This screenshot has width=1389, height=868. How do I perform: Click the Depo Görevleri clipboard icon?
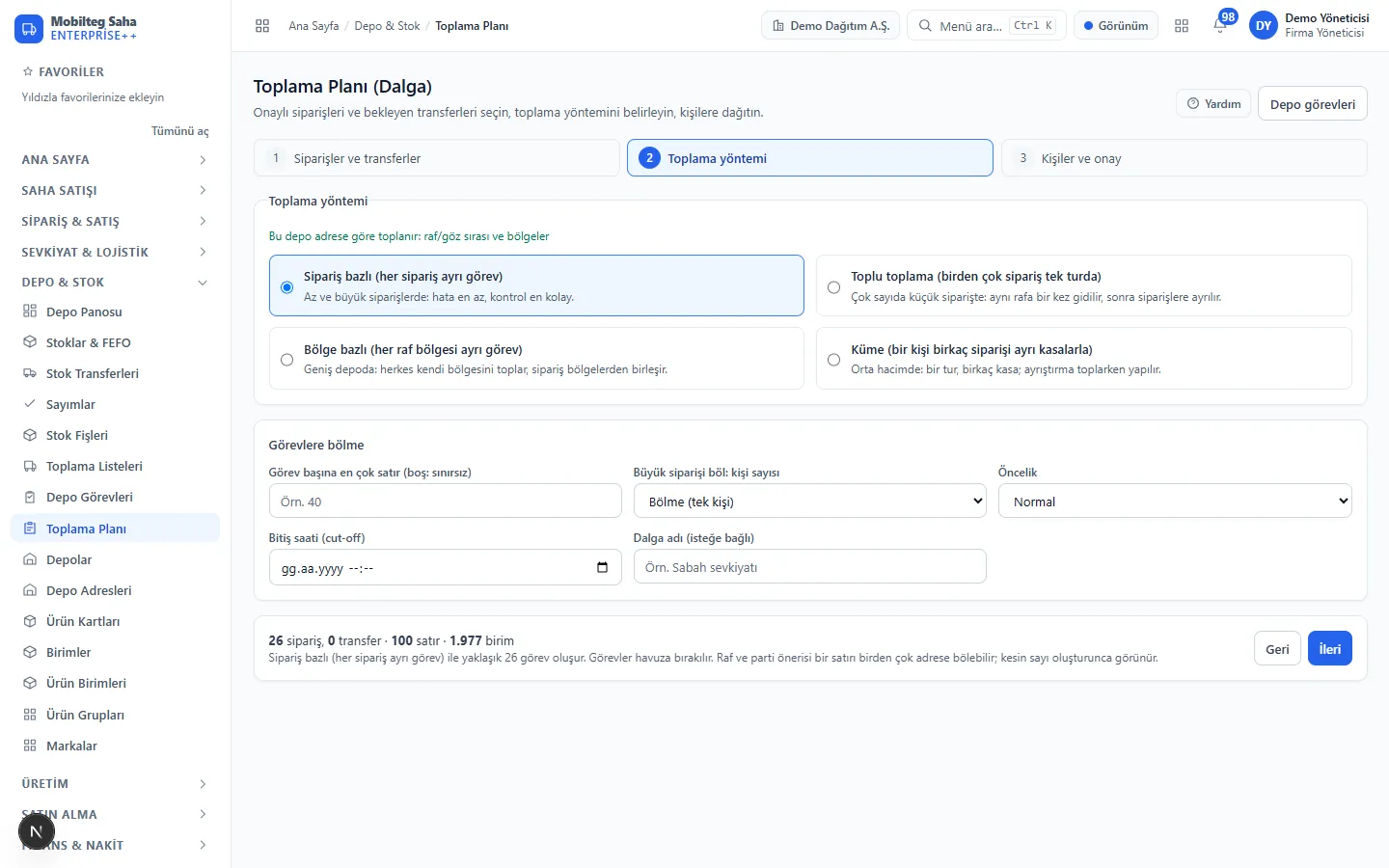pos(30,497)
